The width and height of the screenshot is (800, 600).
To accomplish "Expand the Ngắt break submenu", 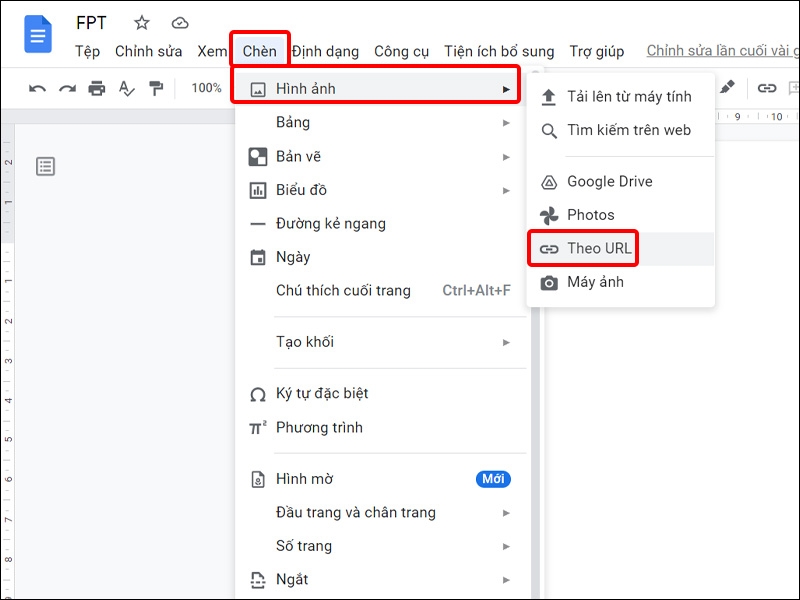I will pos(381,580).
